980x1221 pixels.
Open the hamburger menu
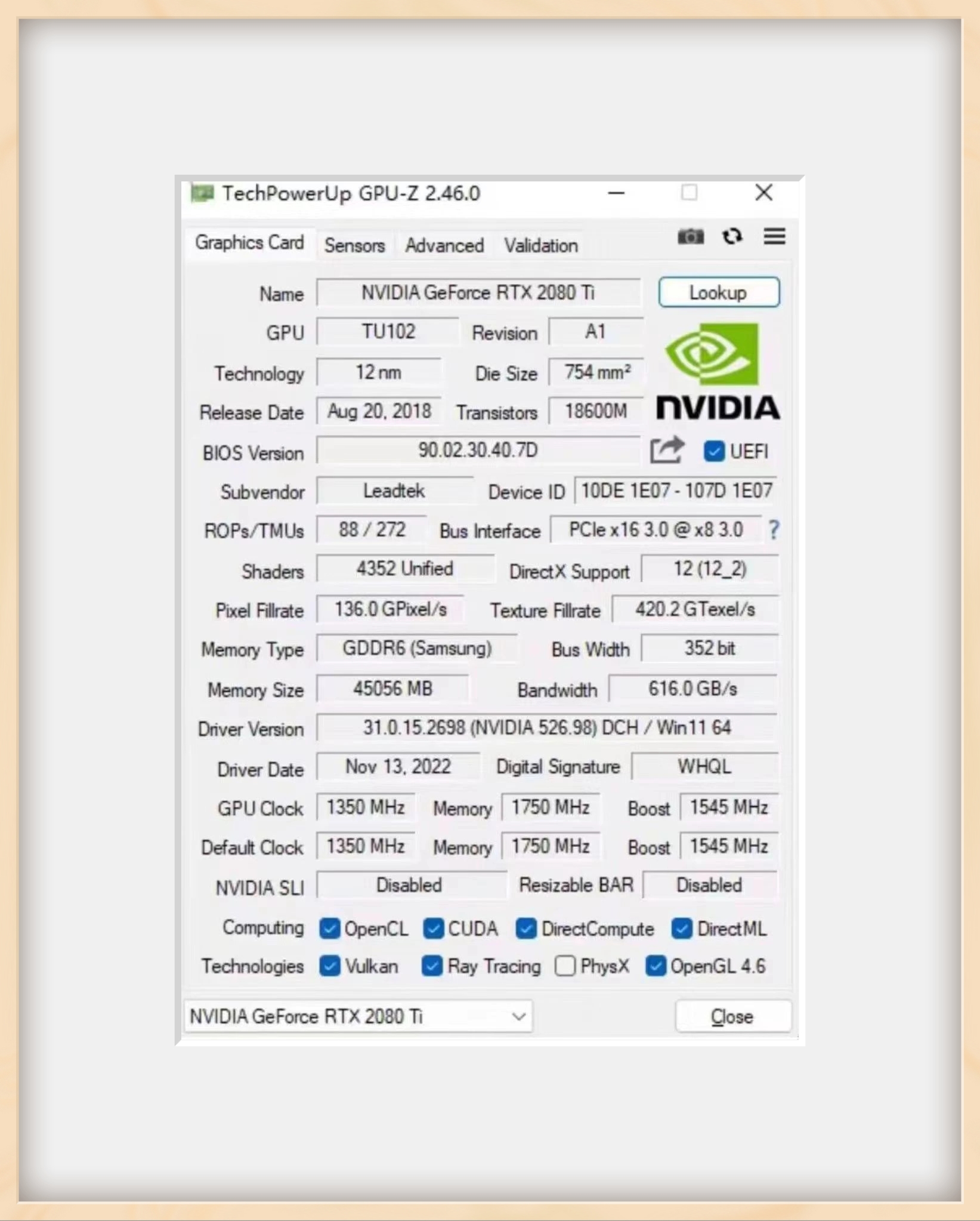coord(774,237)
